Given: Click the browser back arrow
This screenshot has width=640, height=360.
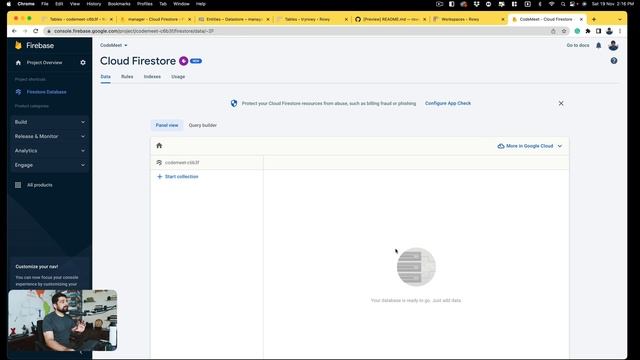Looking at the screenshot, I should click(14, 31).
